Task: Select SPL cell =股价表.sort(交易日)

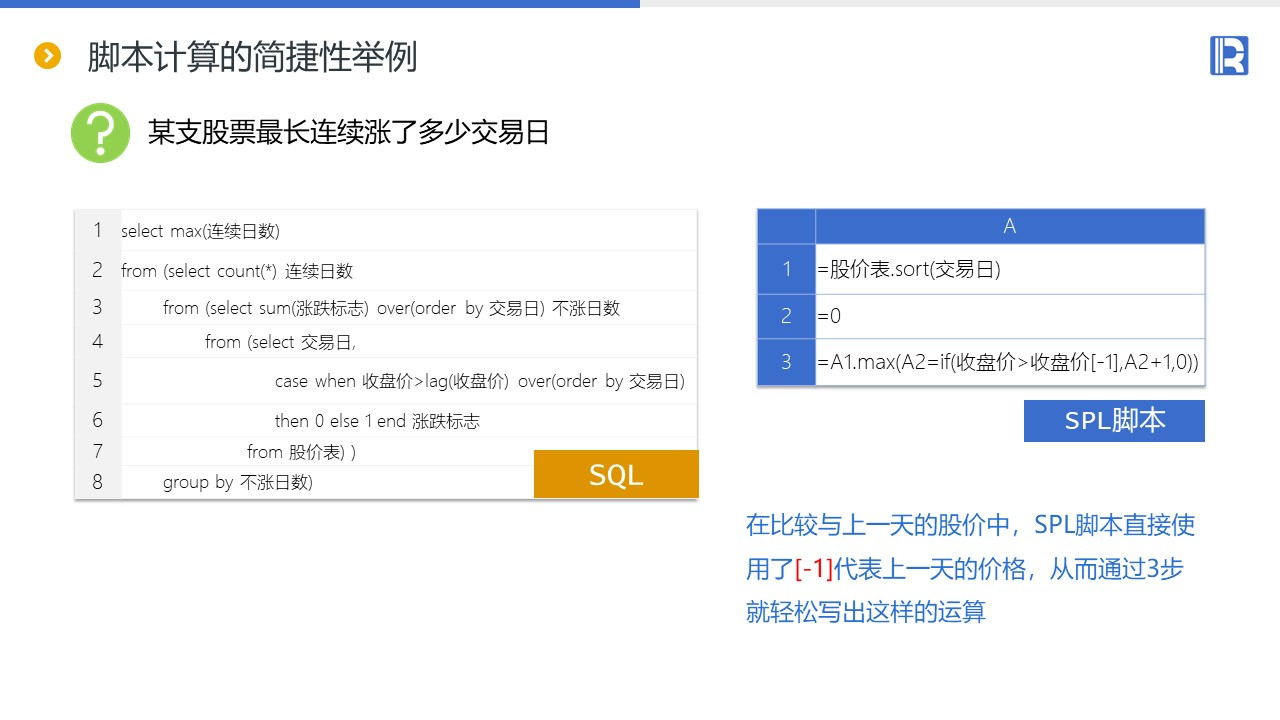Action: pos(1010,269)
